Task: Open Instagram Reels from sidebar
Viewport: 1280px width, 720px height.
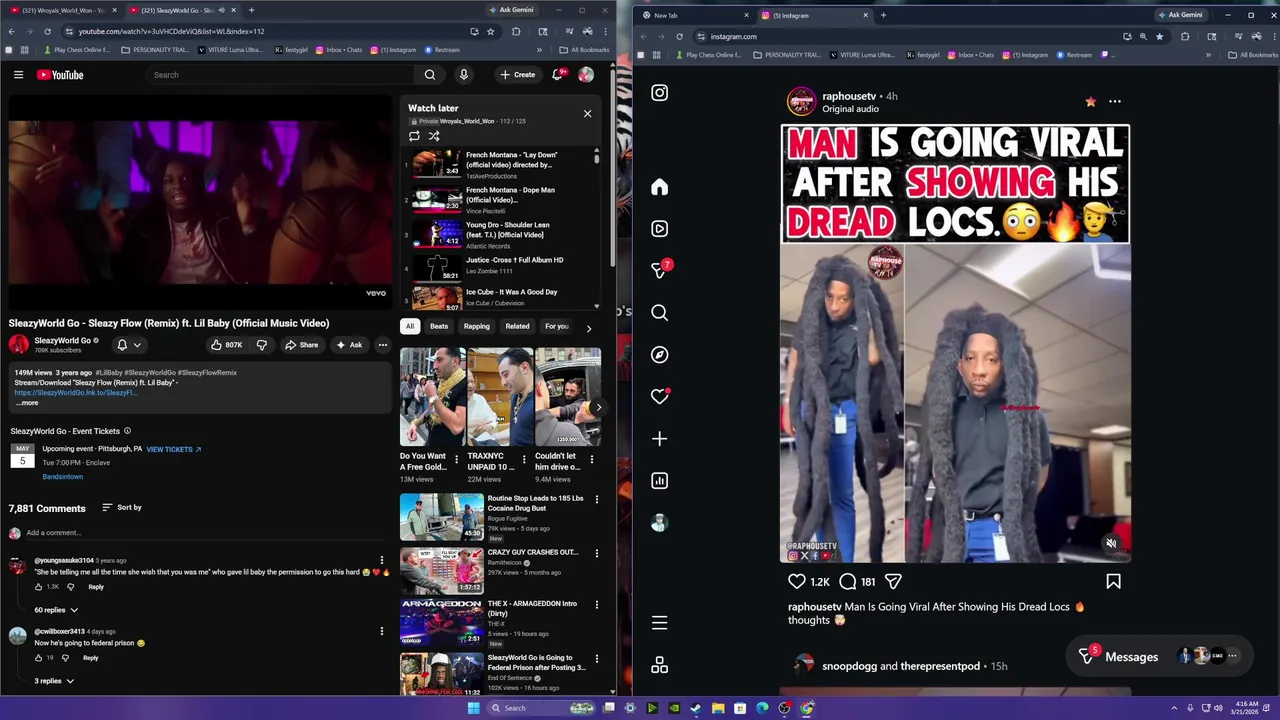Action: pos(659,229)
